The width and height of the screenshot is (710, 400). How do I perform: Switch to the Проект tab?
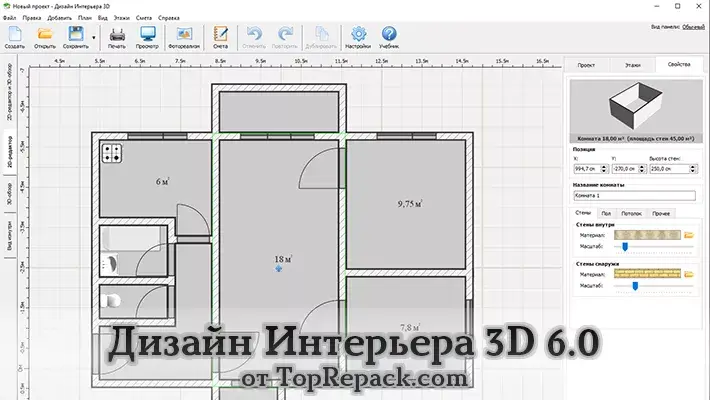[586, 65]
